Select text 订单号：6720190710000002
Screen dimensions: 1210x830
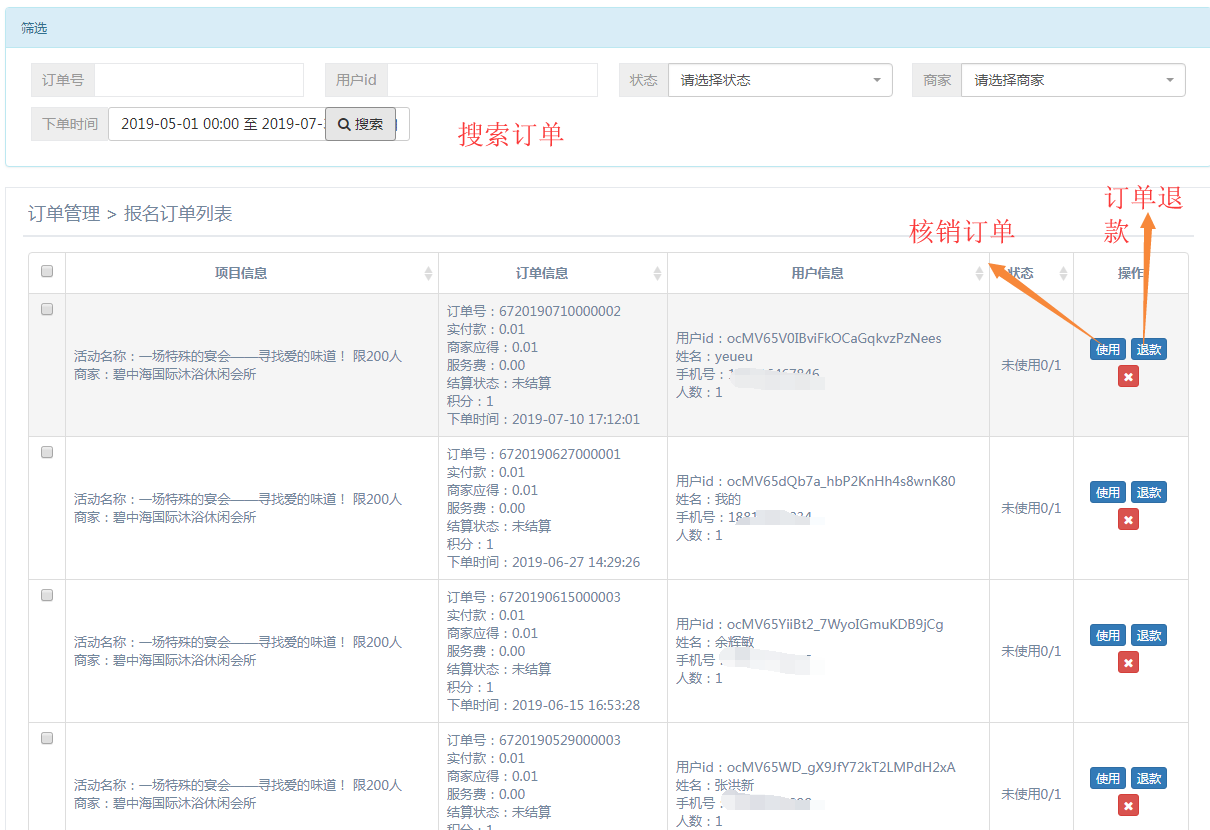coord(534,311)
